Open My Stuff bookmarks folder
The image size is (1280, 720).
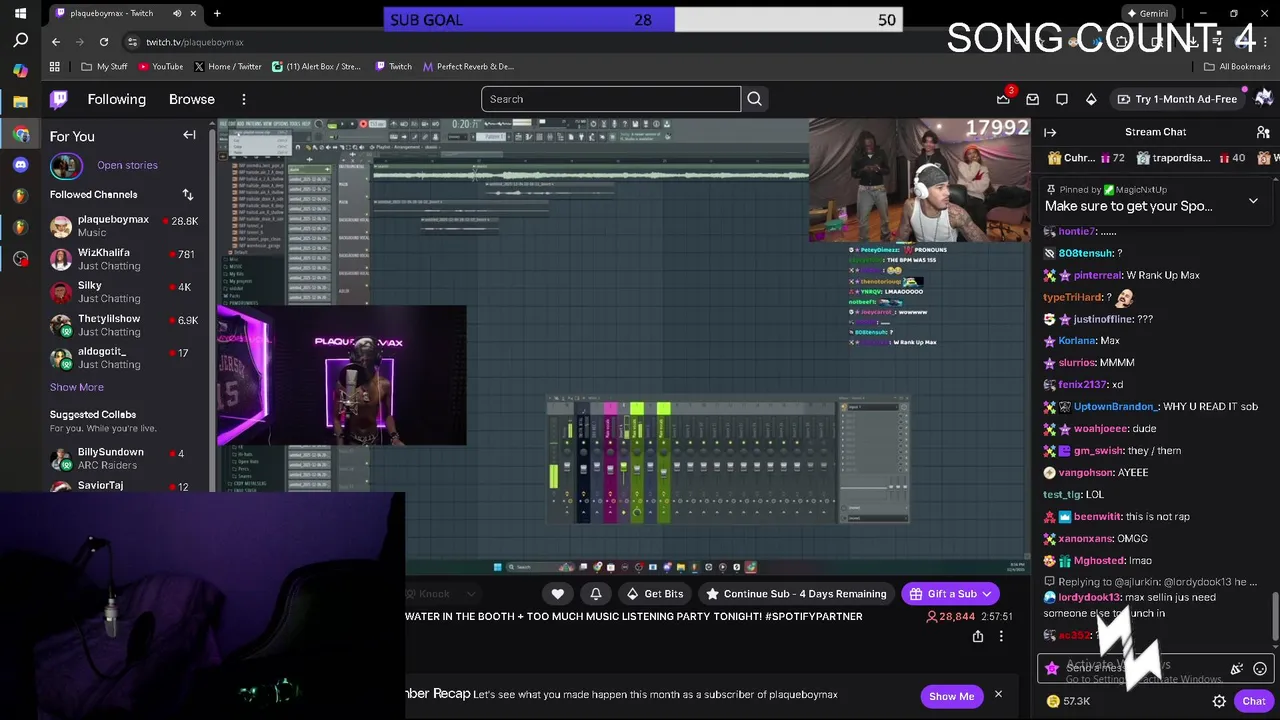pyautogui.click(x=104, y=67)
